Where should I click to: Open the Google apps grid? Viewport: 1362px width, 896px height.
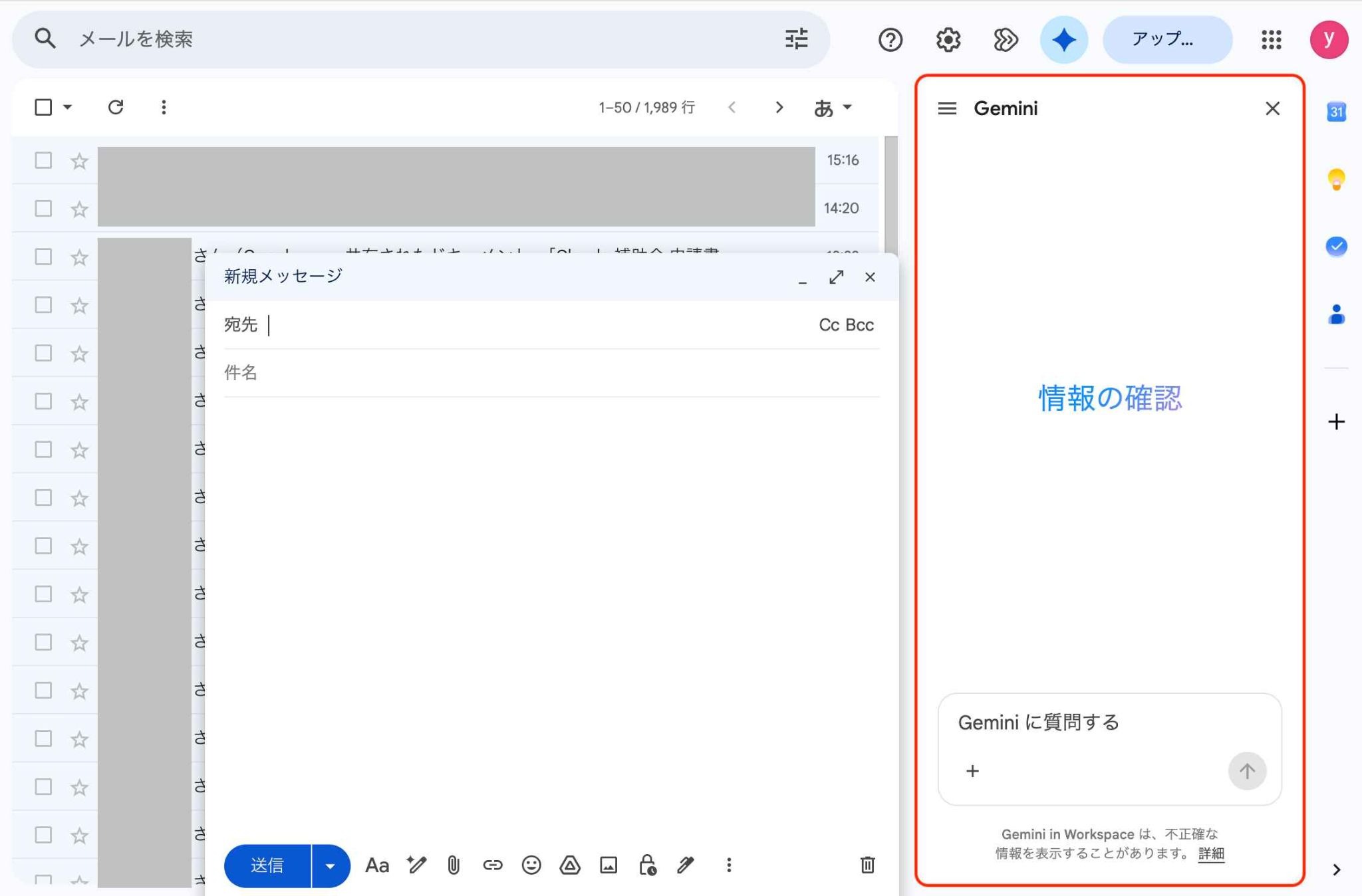tap(1271, 40)
